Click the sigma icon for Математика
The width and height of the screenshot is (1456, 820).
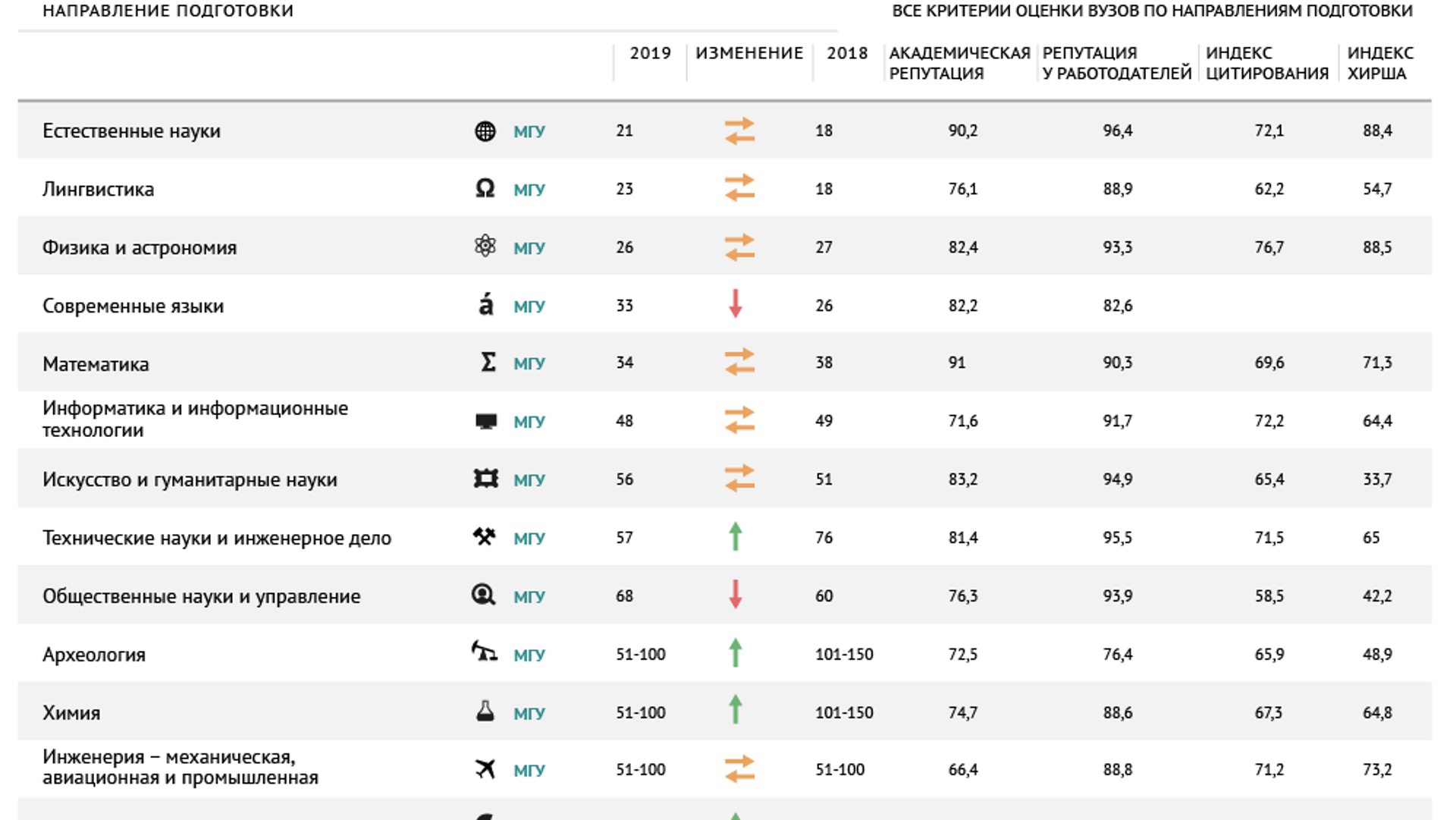[x=488, y=362]
